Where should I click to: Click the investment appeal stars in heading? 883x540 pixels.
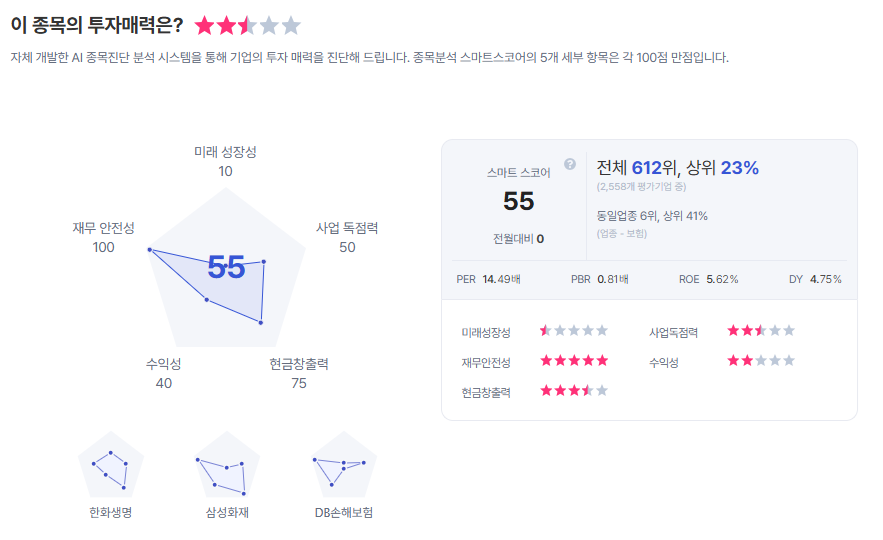(x=247, y=26)
